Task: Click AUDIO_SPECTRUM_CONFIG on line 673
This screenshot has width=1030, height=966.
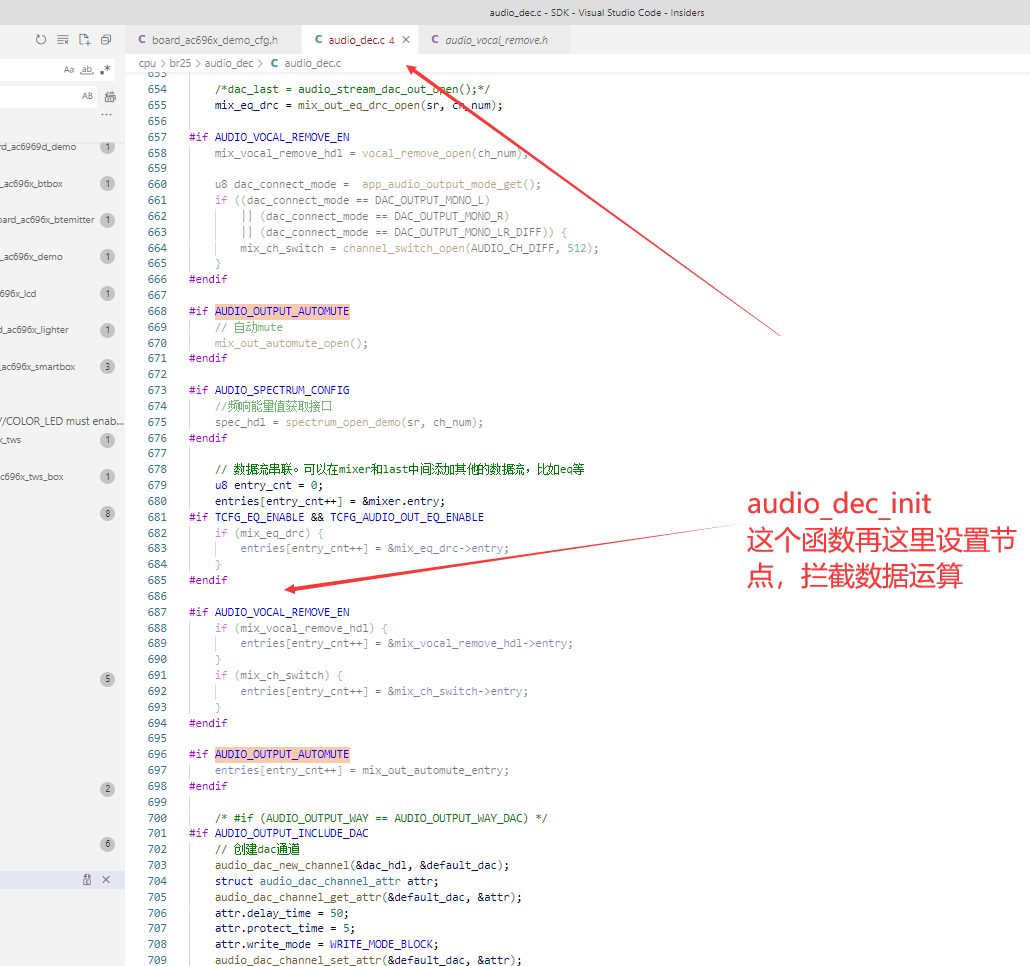Action: [282, 390]
